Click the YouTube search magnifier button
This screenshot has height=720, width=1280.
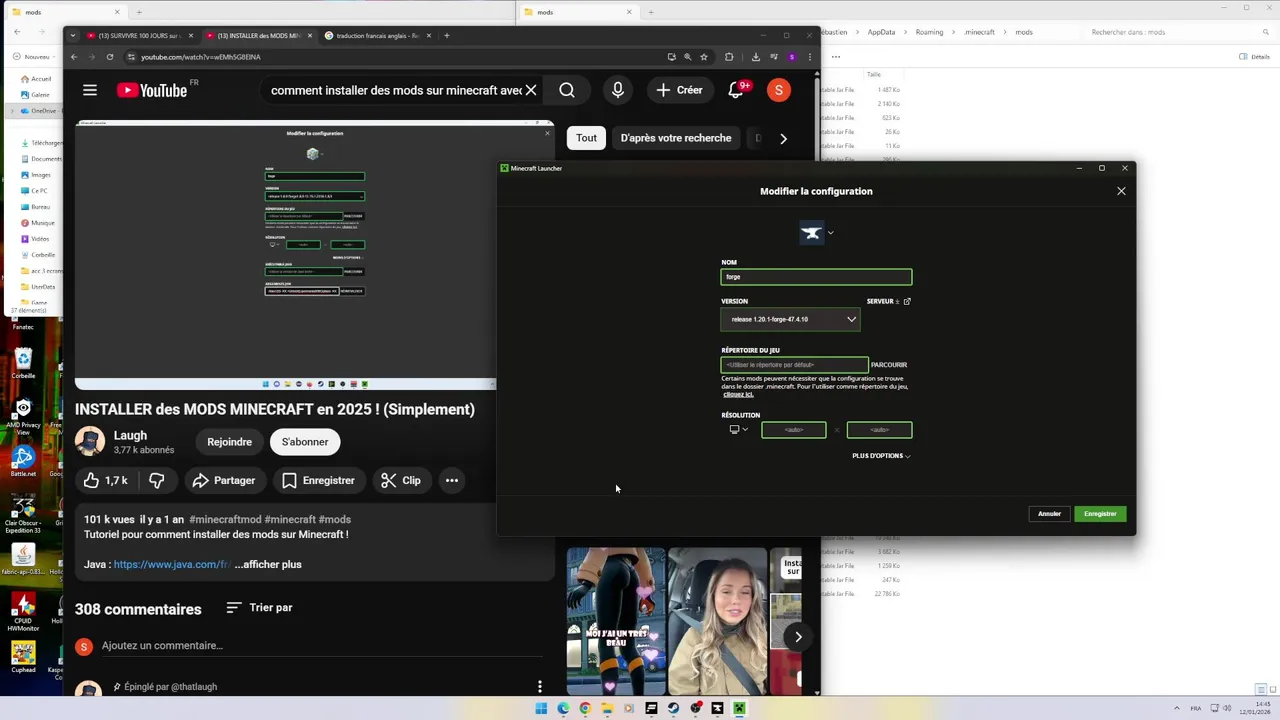pos(567,90)
